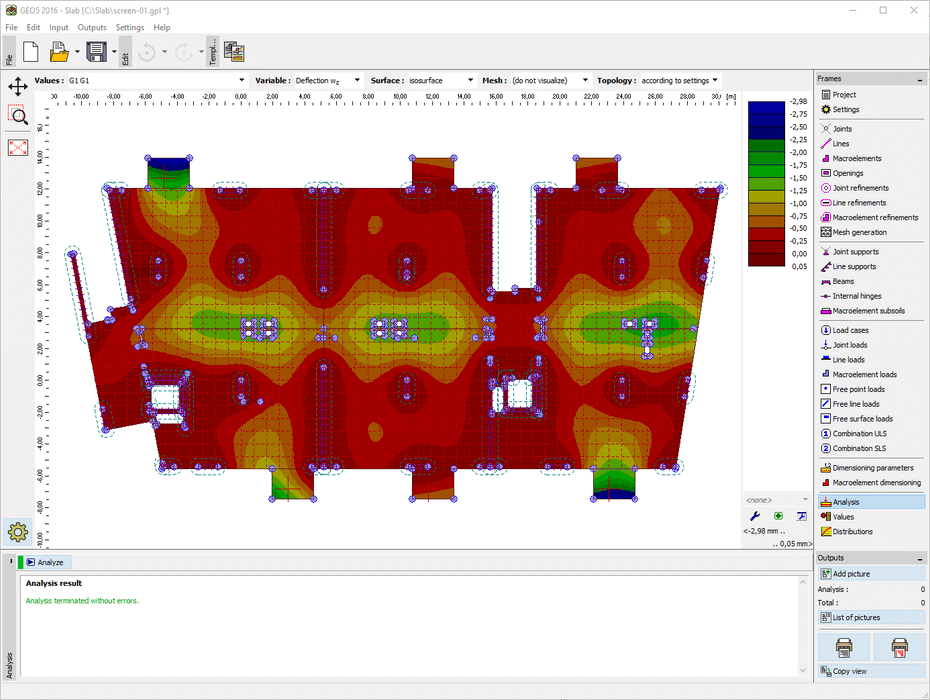The height and width of the screenshot is (700, 930).
Task: Click the Save file floppy icon
Action: click(96, 52)
